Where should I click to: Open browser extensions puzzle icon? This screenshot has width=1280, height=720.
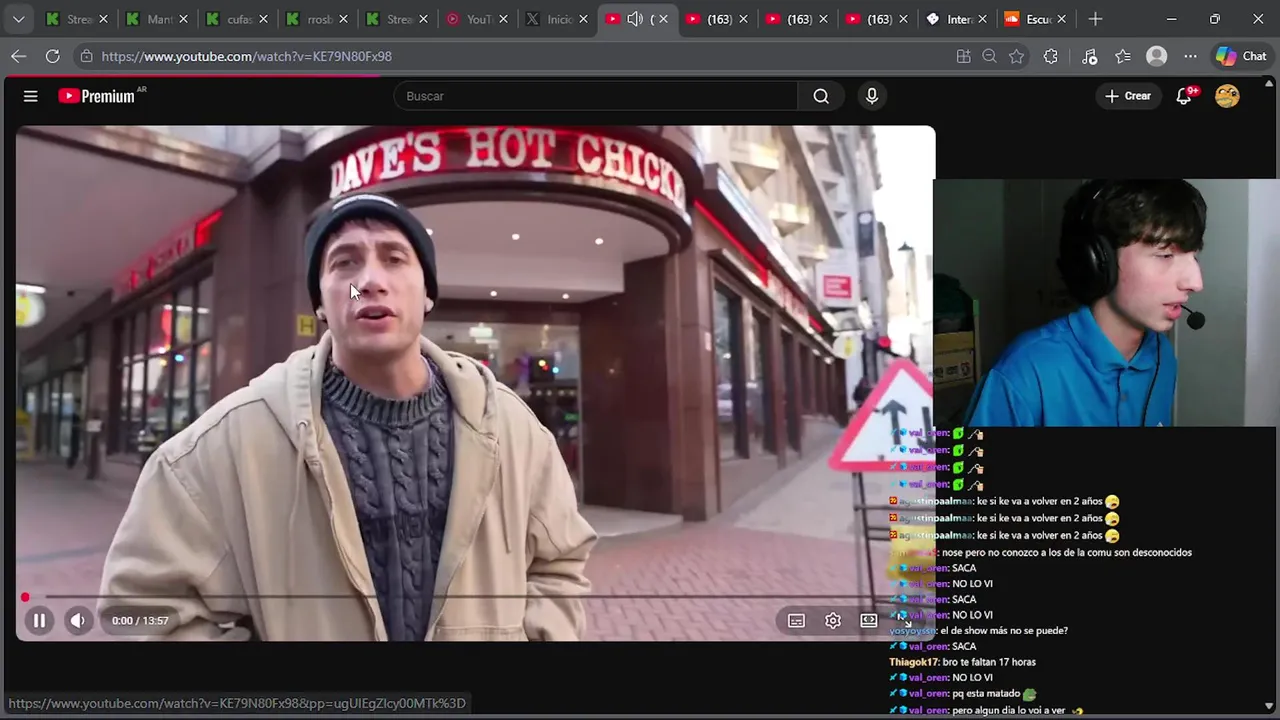(x=1050, y=56)
